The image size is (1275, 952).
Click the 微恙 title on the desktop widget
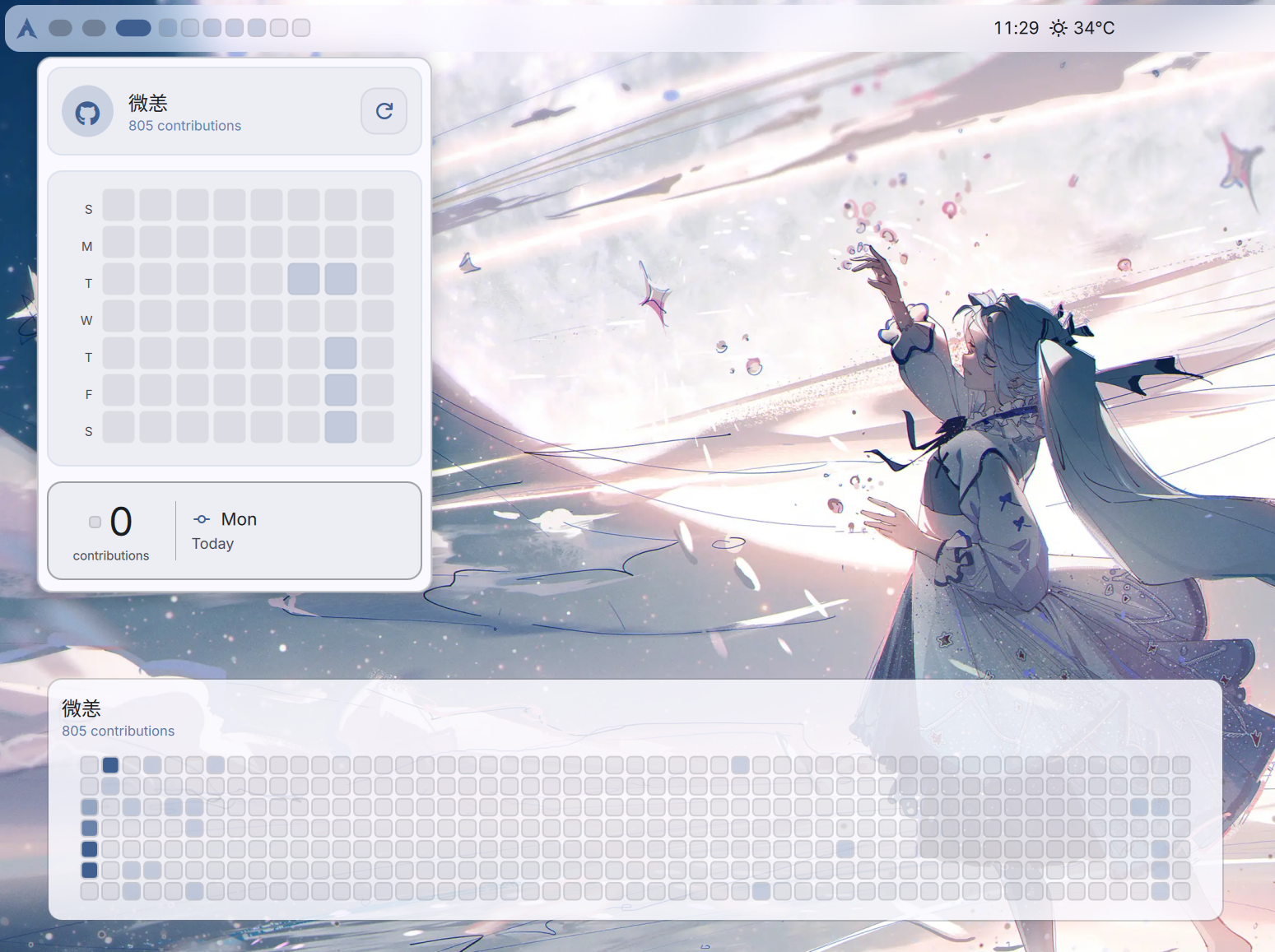point(81,708)
